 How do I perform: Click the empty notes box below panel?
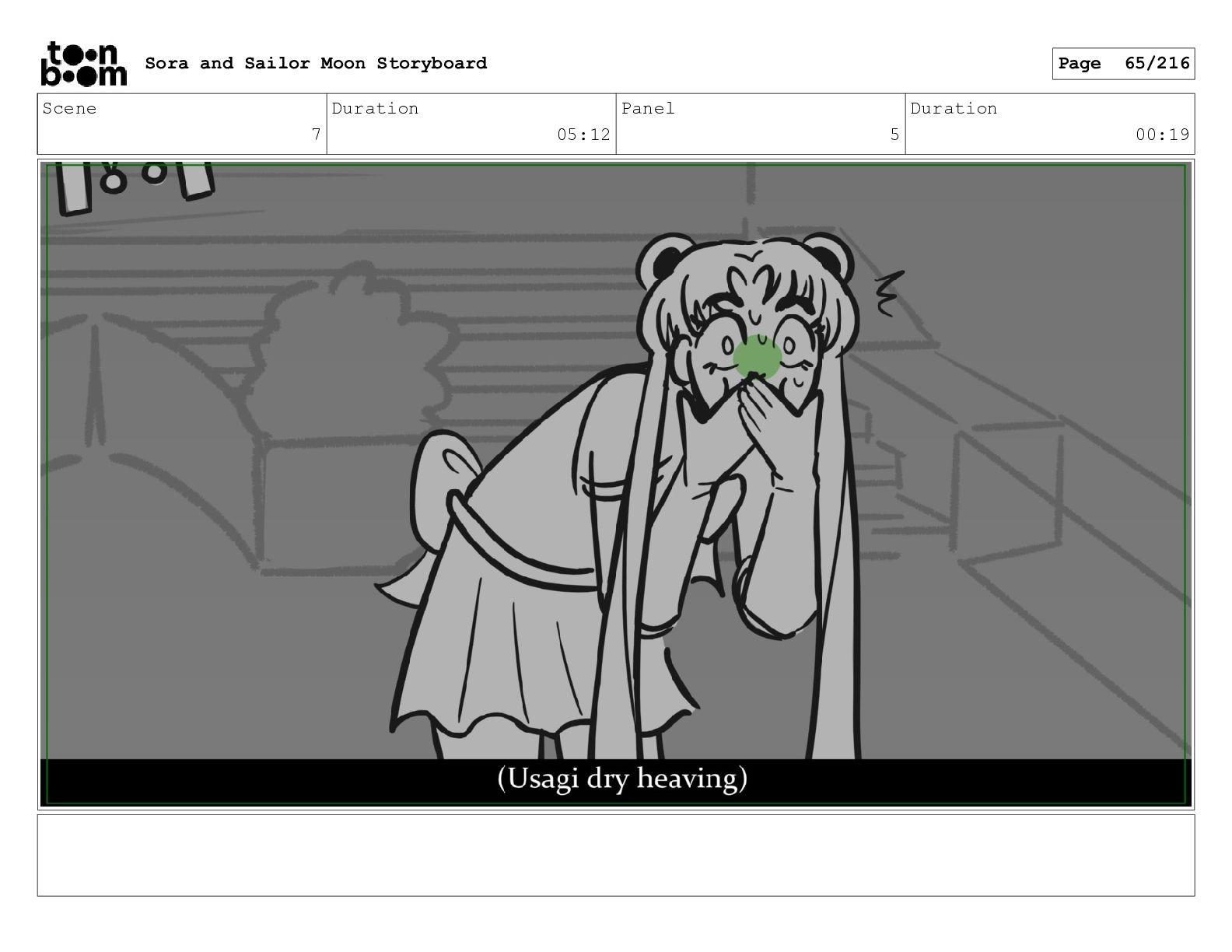click(616, 856)
